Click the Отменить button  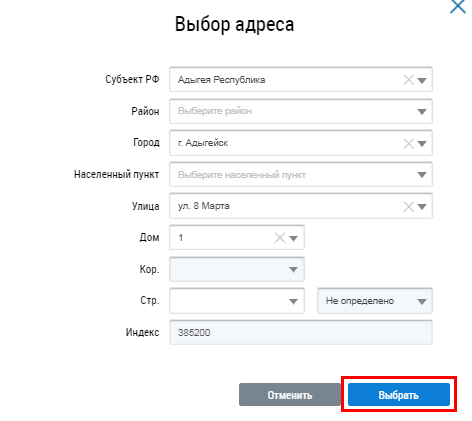click(x=290, y=395)
